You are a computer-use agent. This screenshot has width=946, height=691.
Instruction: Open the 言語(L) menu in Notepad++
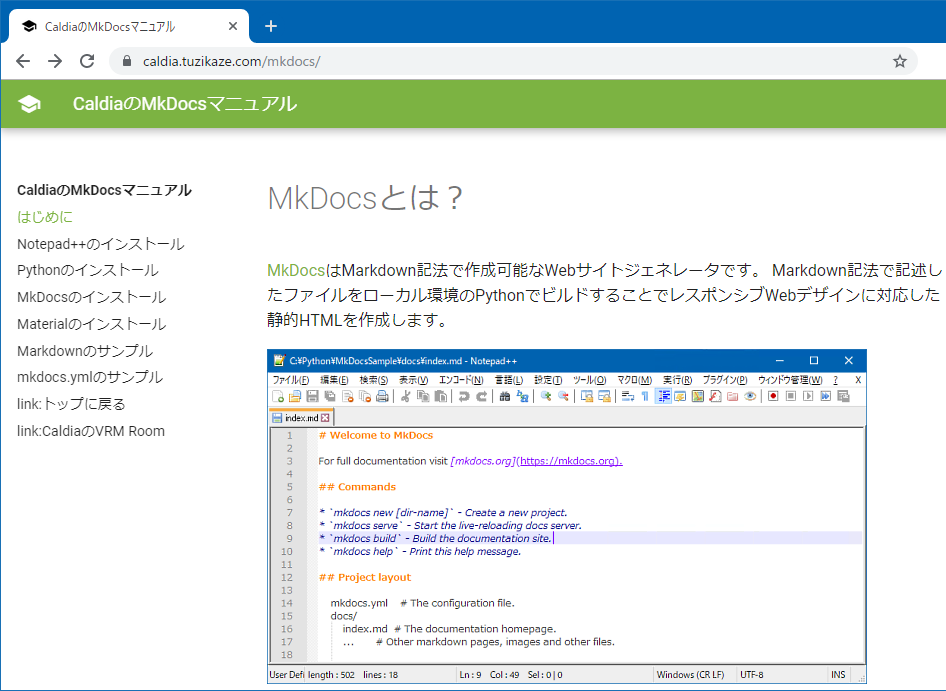point(509,380)
